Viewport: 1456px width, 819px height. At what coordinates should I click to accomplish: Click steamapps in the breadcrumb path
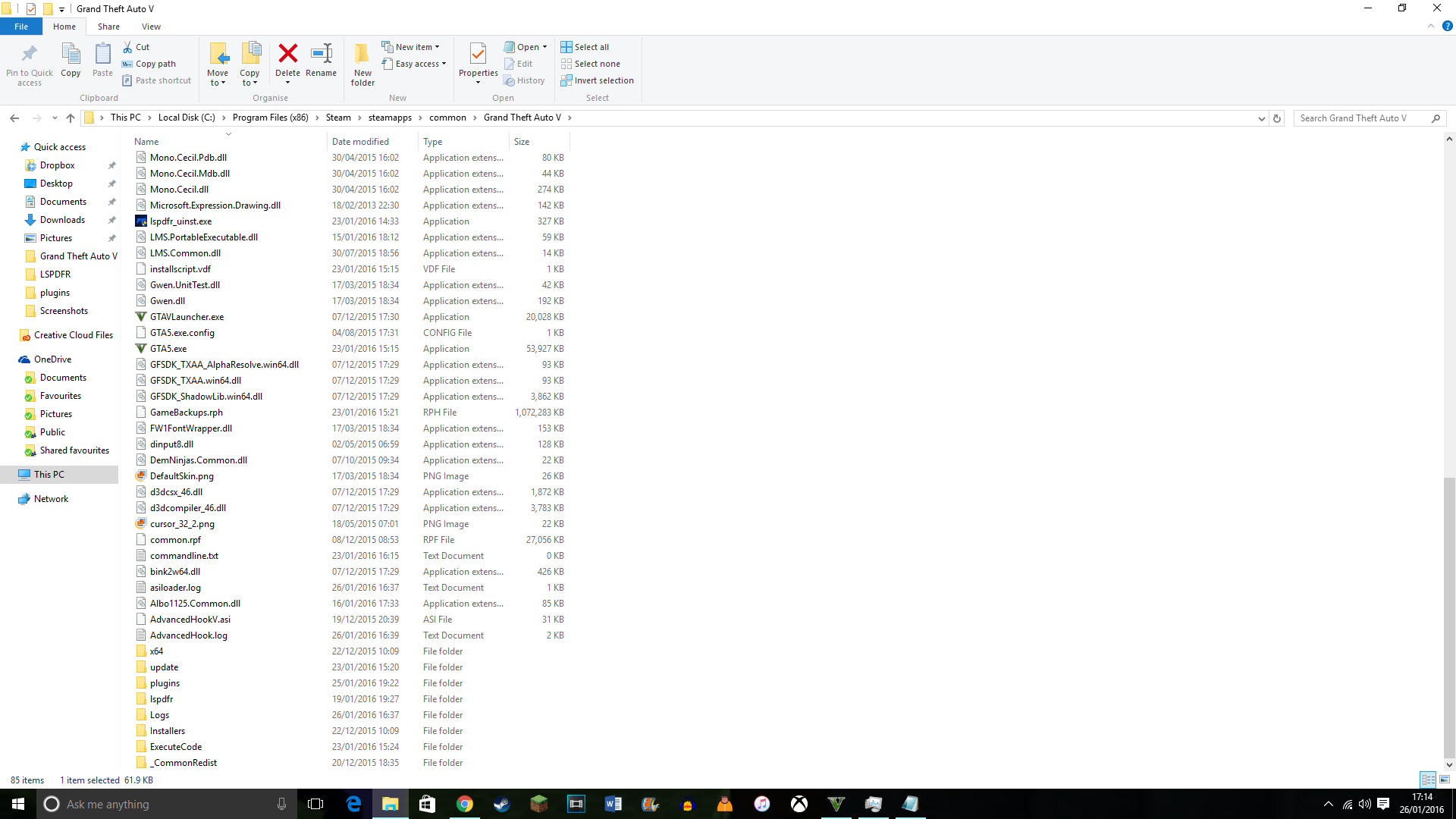coord(390,118)
